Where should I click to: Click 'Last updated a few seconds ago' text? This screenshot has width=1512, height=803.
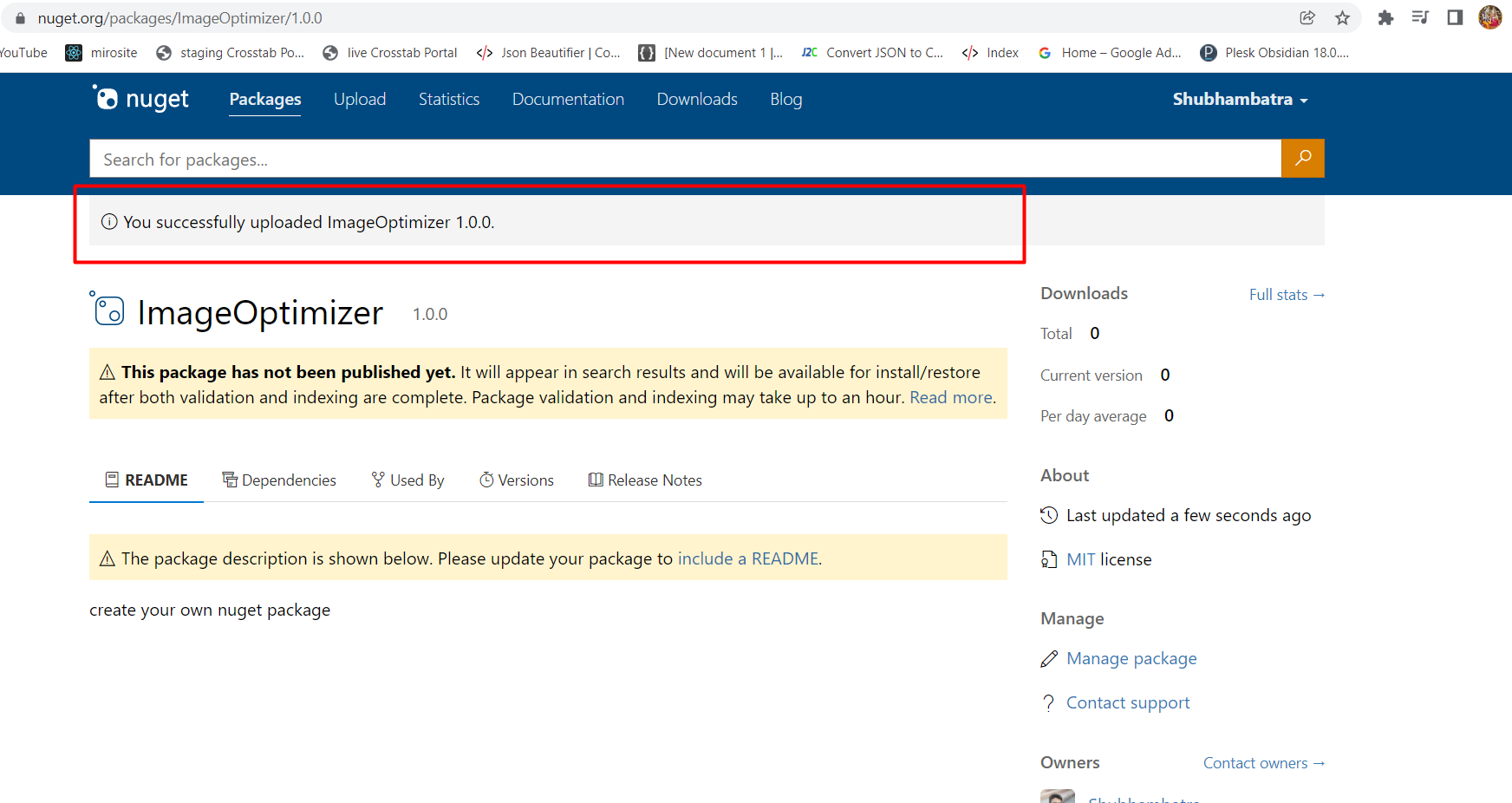tap(1189, 515)
